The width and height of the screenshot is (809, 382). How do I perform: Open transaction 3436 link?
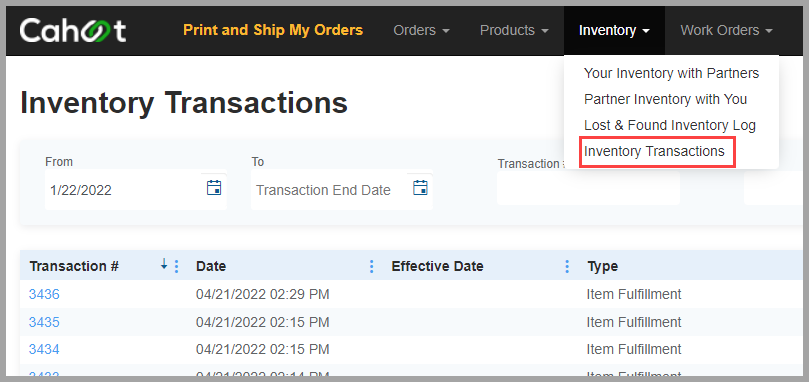pos(44,294)
